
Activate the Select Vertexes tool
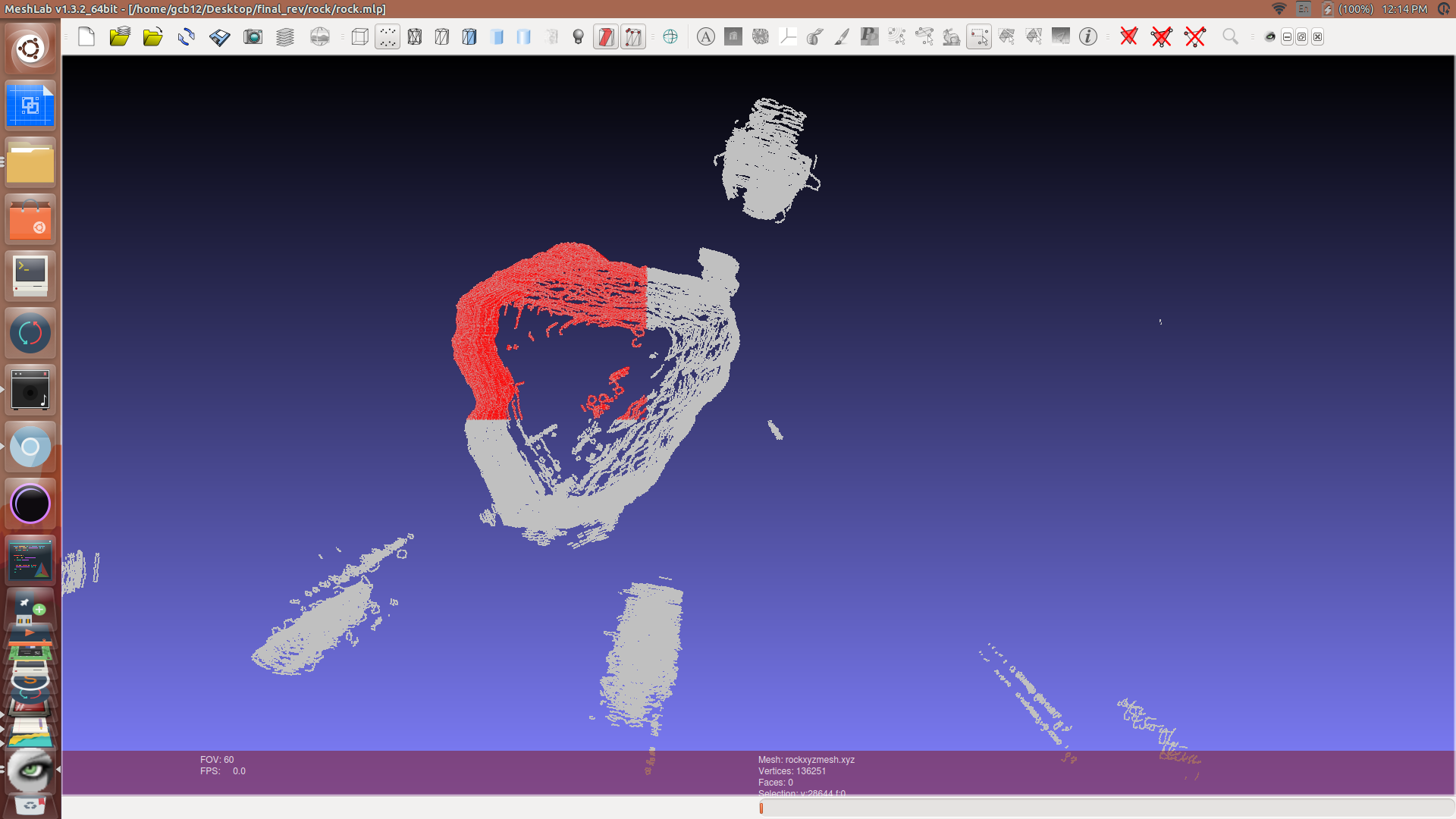979,36
